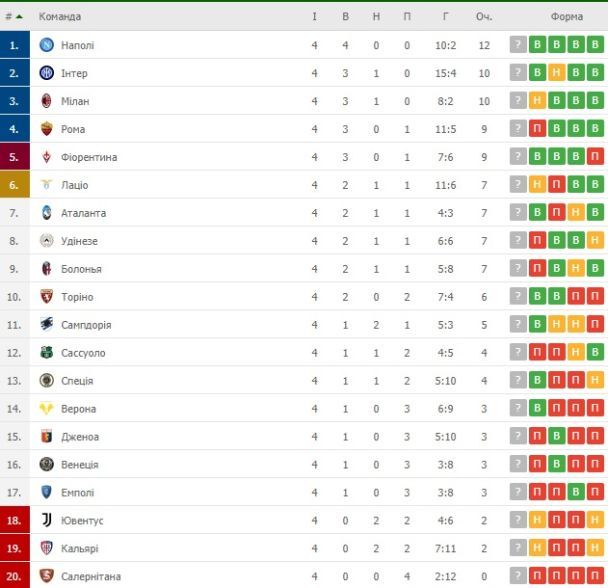Click the Roma team badge
Image resolution: width=608 pixels, height=588 pixels.
click(46, 129)
